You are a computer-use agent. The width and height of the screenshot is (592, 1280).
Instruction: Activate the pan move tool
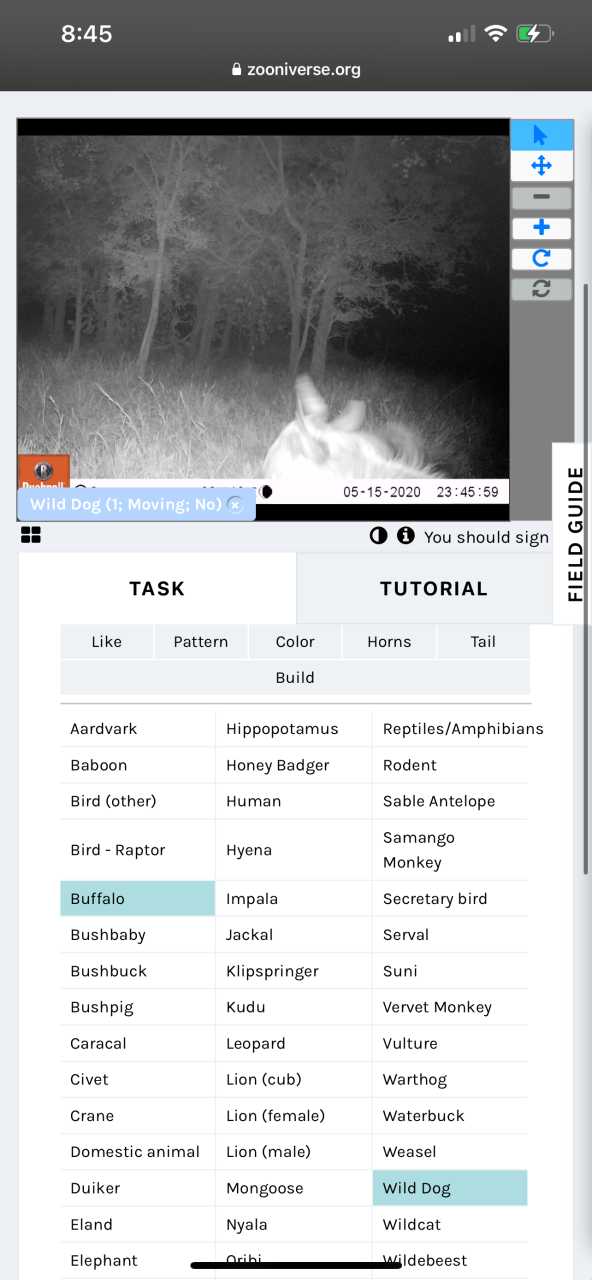click(x=542, y=166)
